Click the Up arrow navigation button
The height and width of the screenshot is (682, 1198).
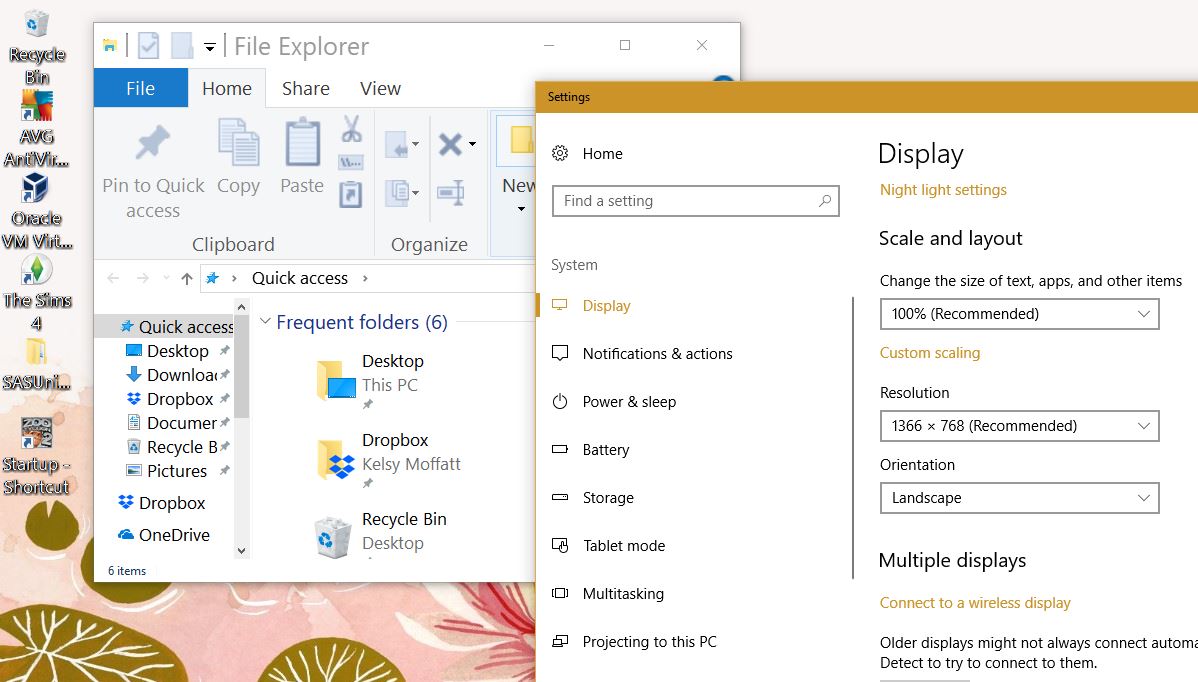coord(186,279)
